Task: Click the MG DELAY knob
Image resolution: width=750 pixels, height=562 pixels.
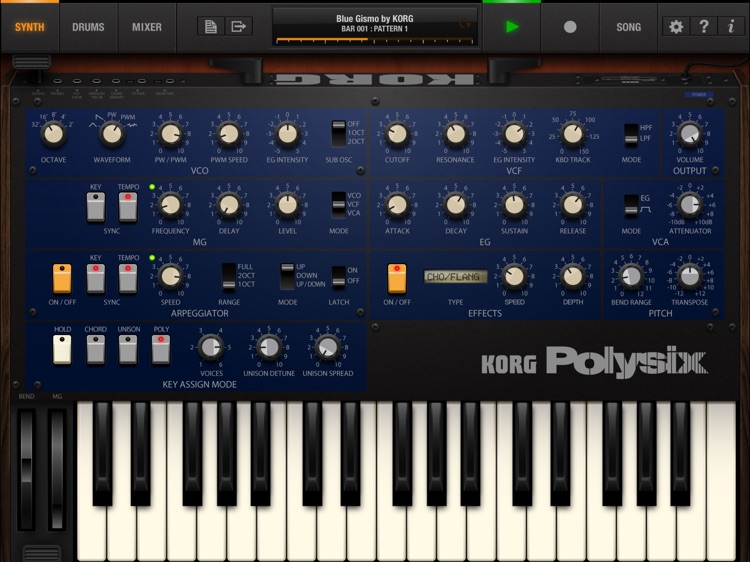Action: (229, 205)
